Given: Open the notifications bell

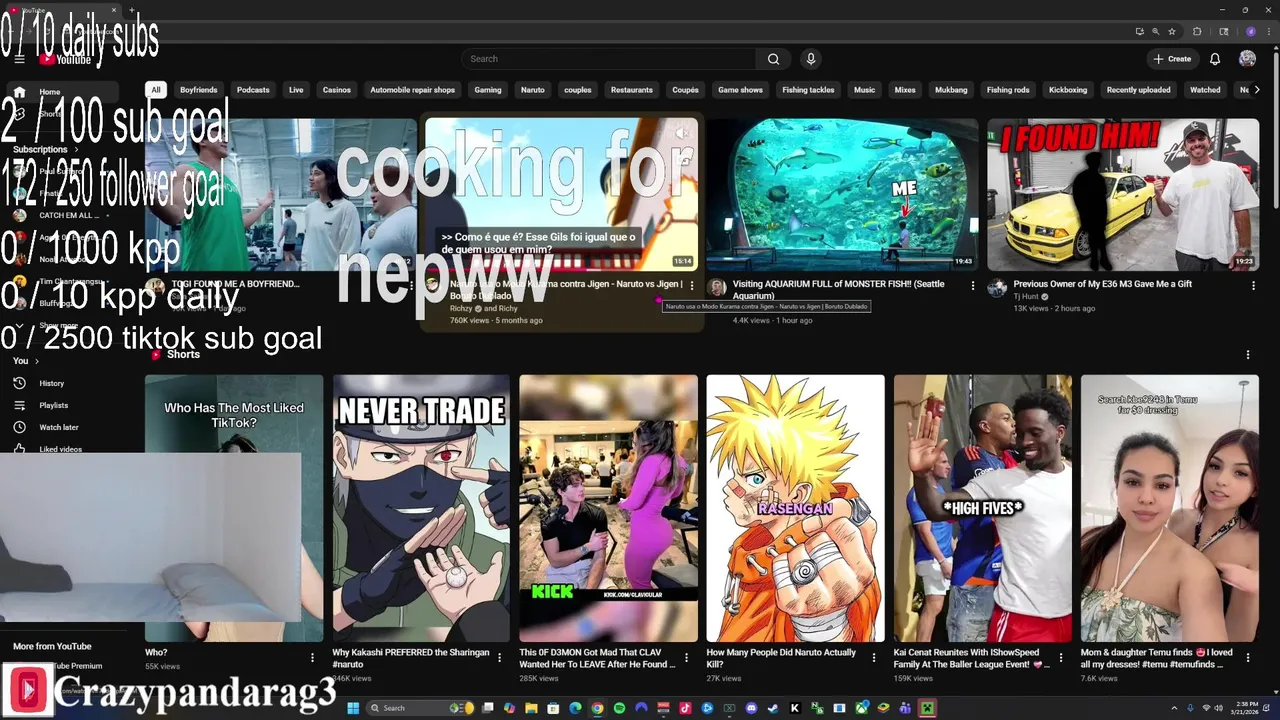Looking at the screenshot, I should 1215,59.
